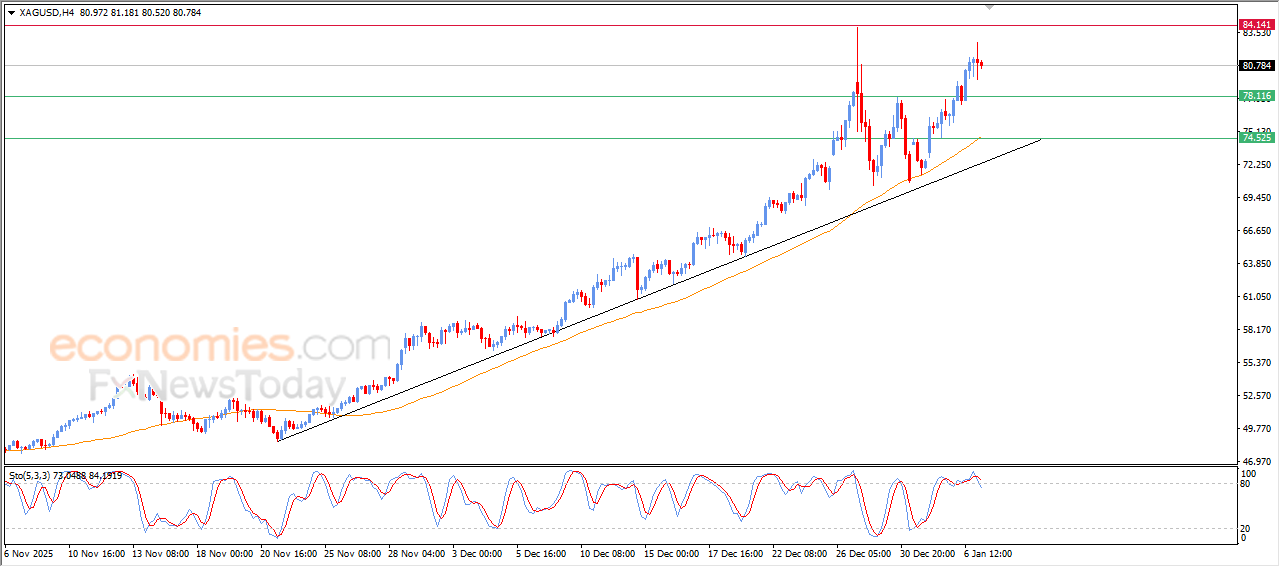Screen dimensions: 1280x567
Task: Click the 5 Dec 16:00 time label
Action: (541, 552)
